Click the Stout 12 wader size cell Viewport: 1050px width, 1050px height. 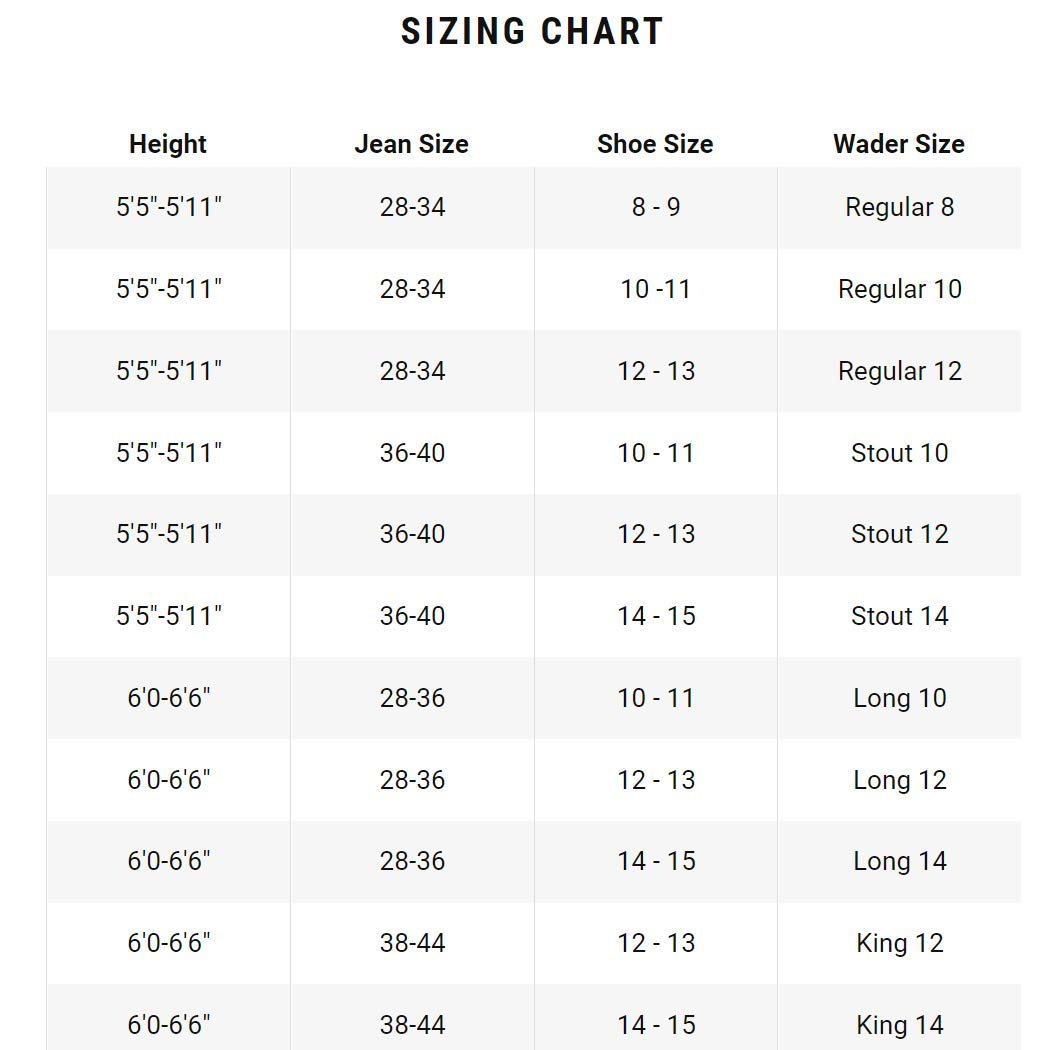pos(899,534)
